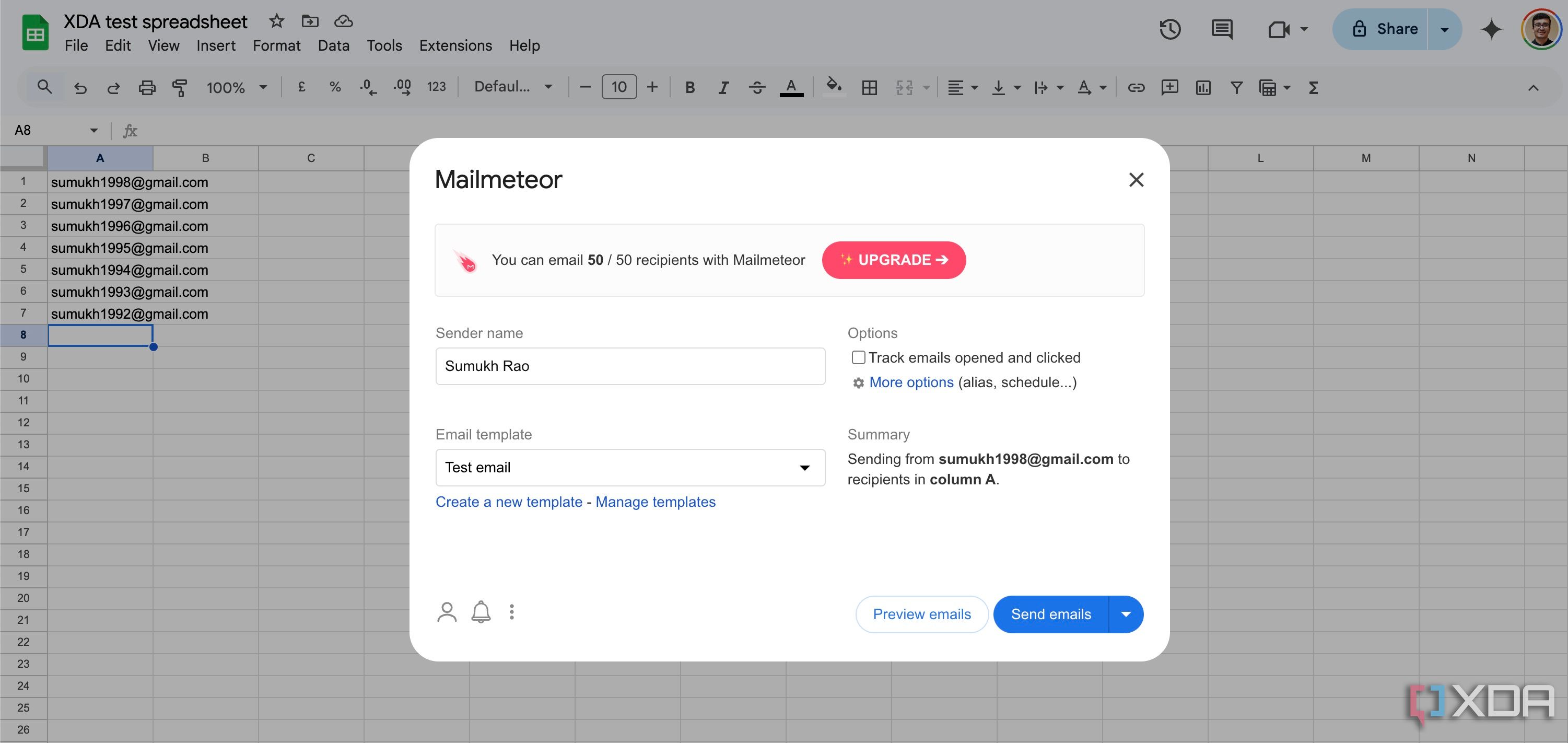Open More options link
This screenshot has height=743, width=1568.
coord(911,382)
